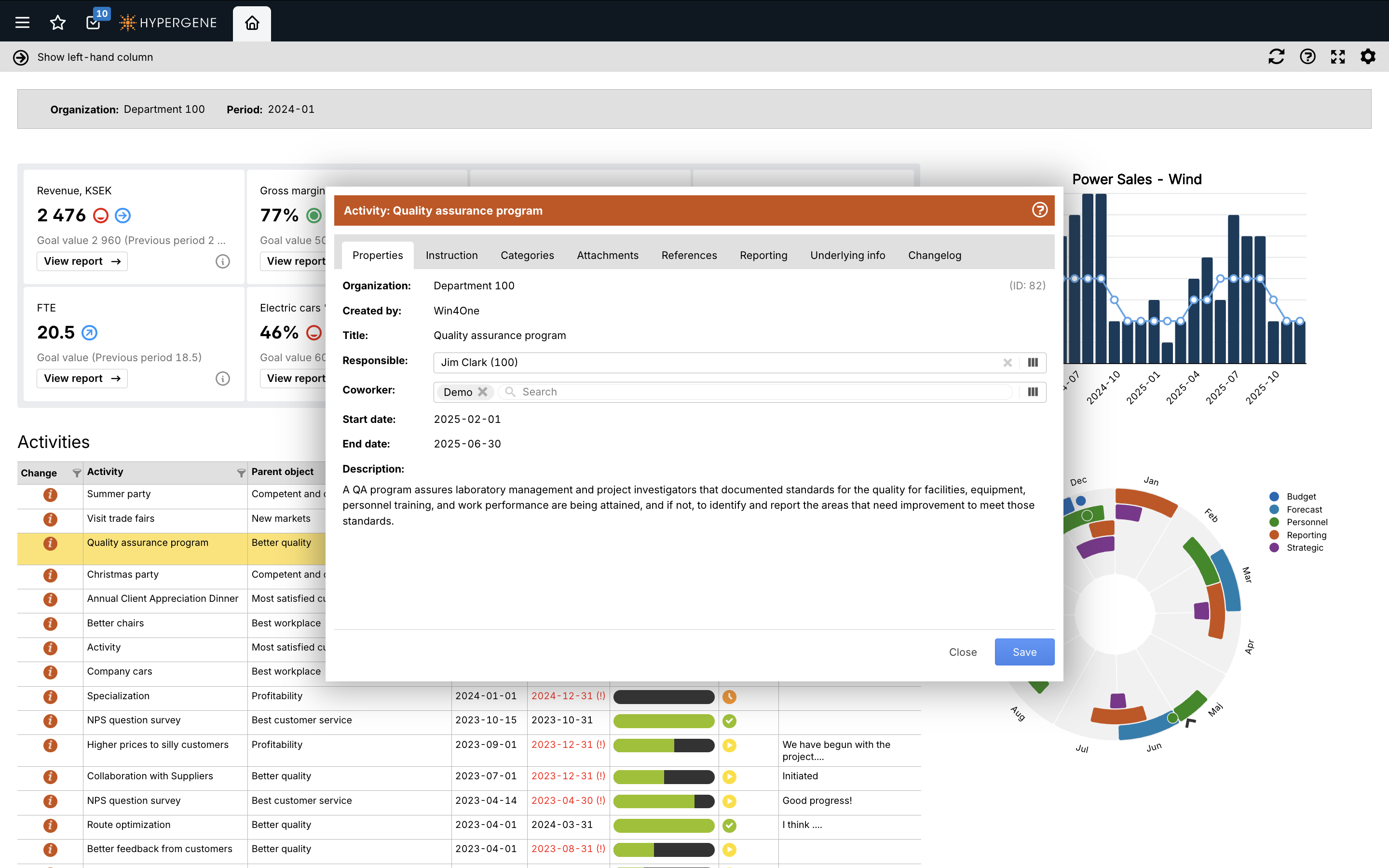
Task: Open the tasks inbox with badge 10
Action: click(x=94, y=22)
